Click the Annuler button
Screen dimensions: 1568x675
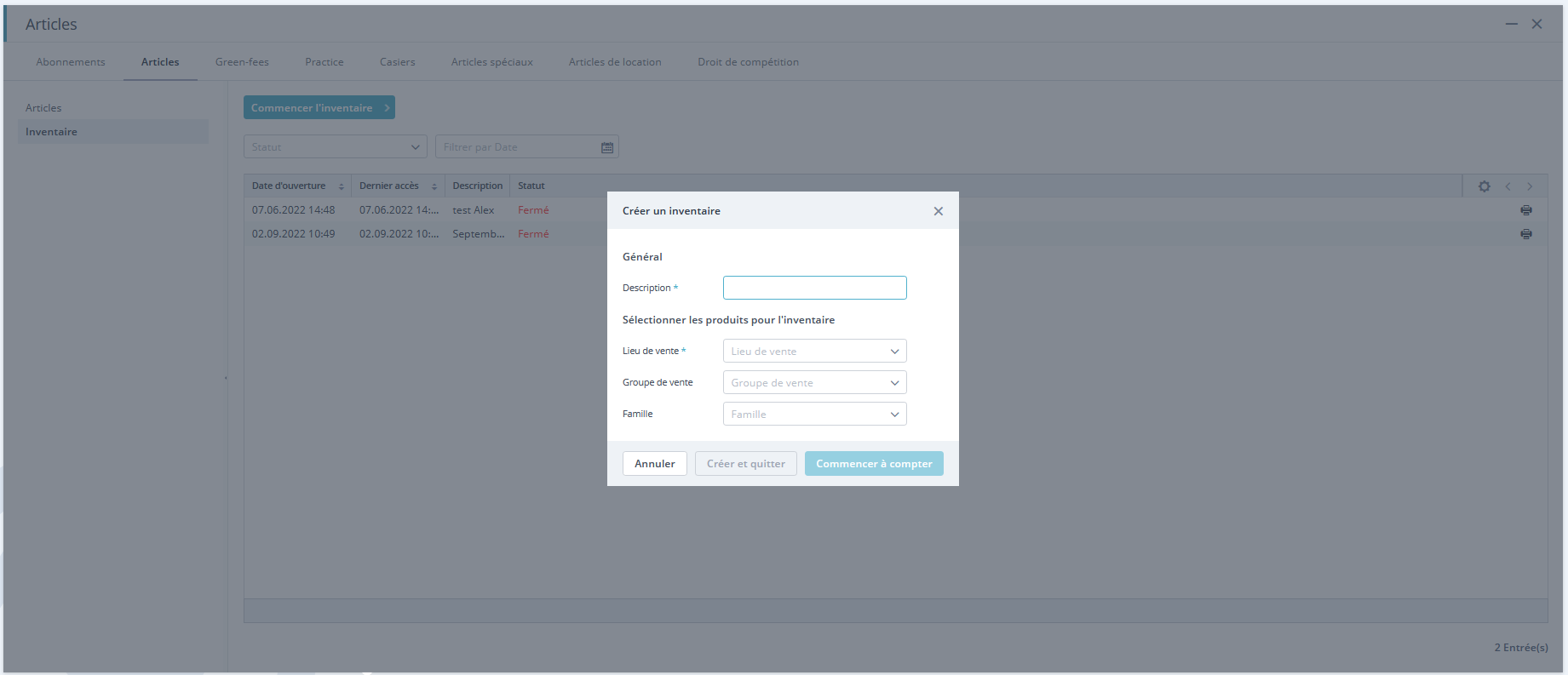(x=654, y=463)
